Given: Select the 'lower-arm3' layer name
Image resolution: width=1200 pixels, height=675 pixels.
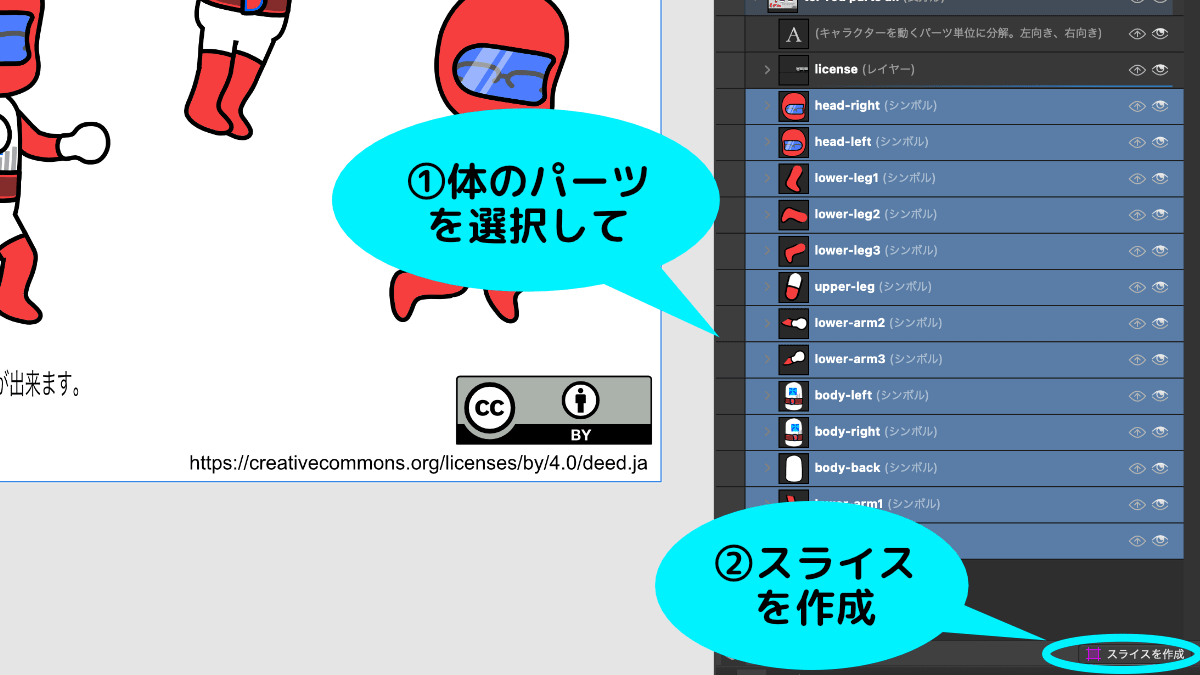Looking at the screenshot, I should pos(850,359).
